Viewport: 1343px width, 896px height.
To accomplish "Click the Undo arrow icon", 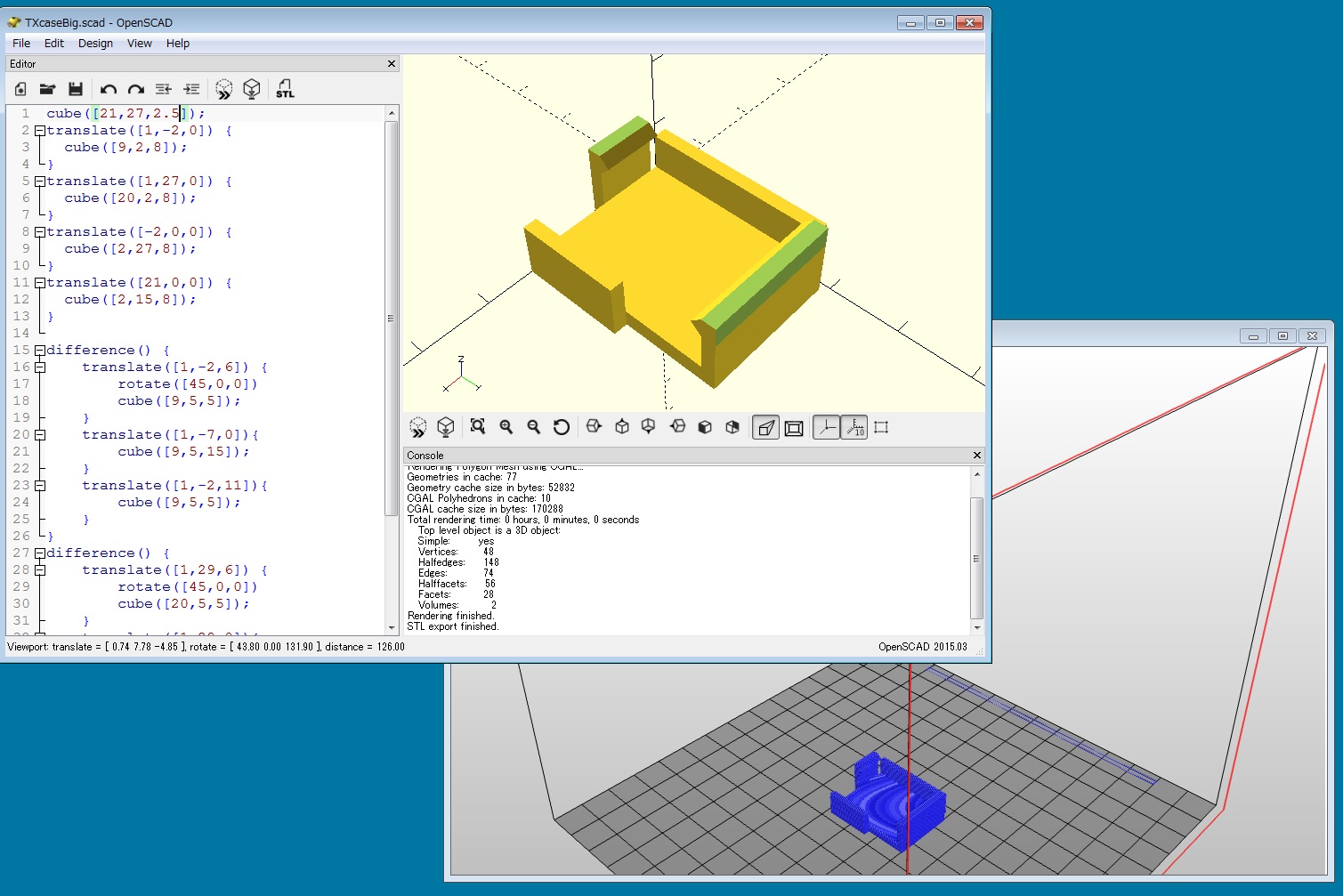I will (109, 89).
